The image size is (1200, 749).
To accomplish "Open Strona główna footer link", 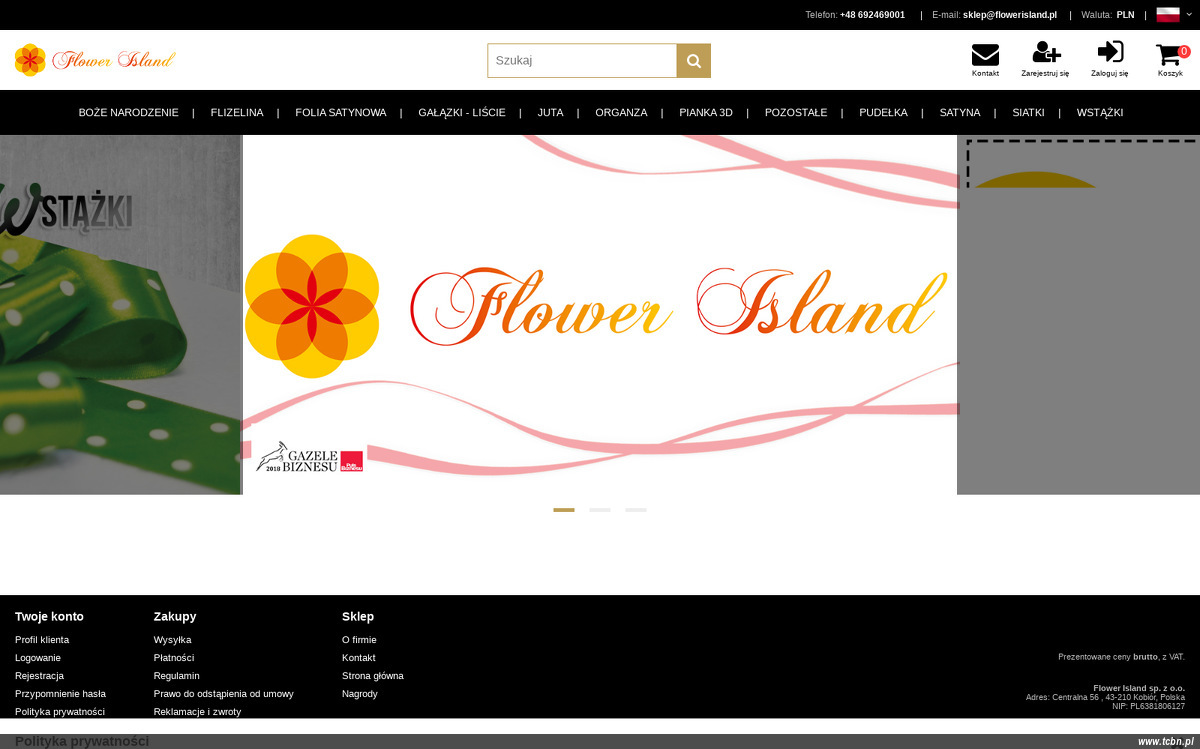I will tap(373, 676).
